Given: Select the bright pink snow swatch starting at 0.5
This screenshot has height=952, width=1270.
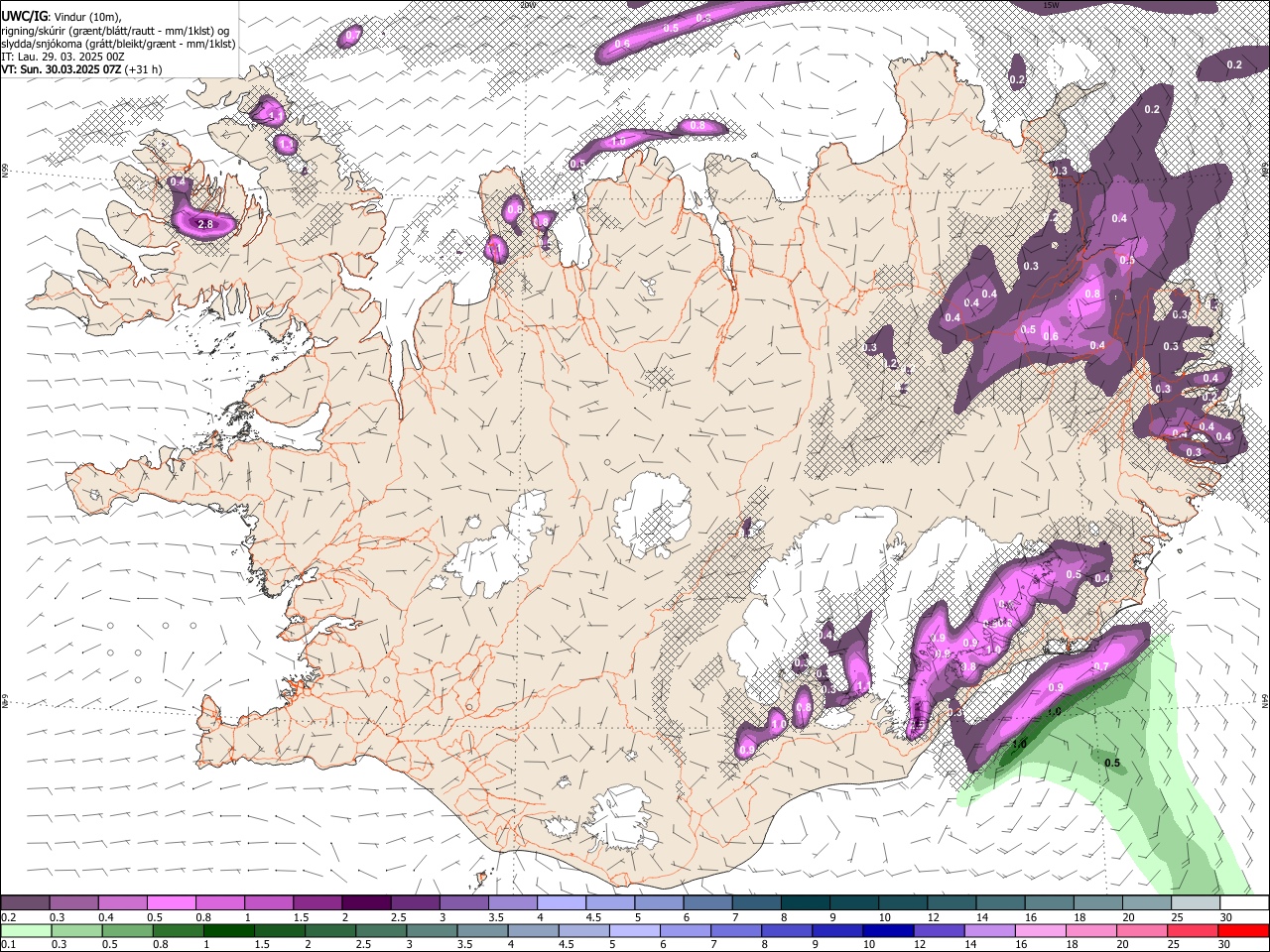Looking at the screenshot, I should tap(172, 902).
